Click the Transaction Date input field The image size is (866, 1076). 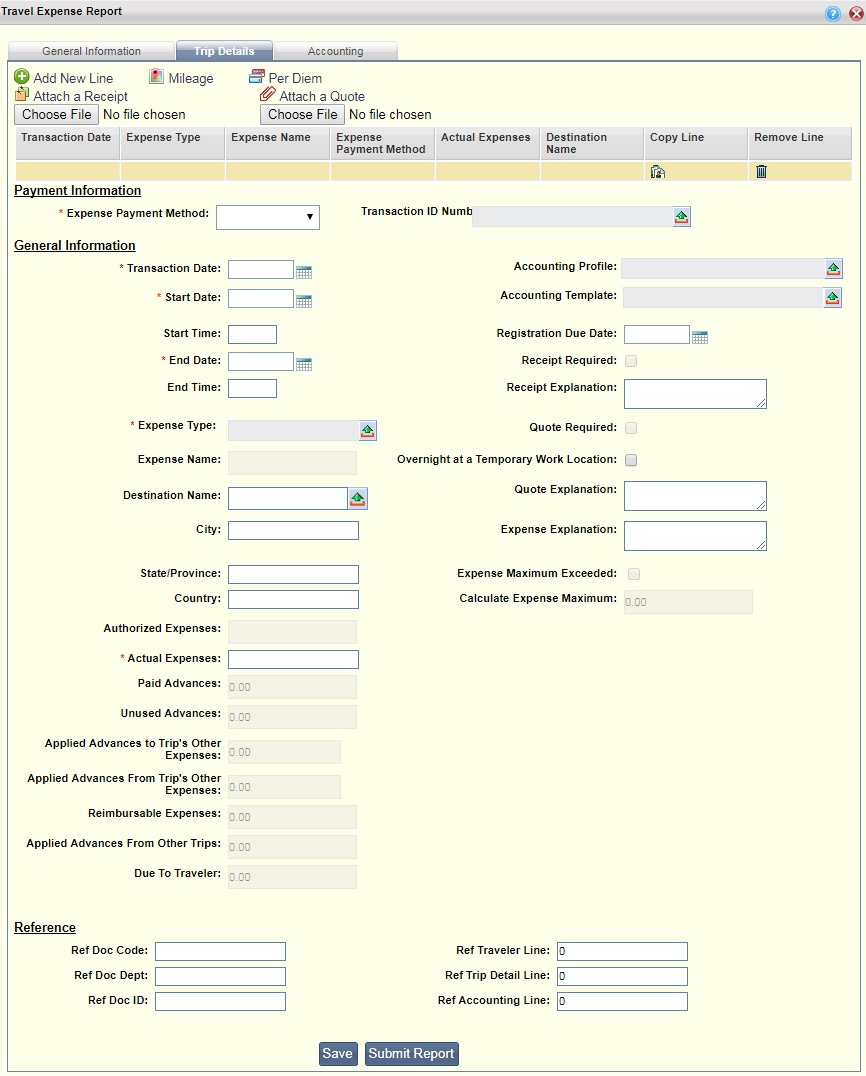pyautogui.click(x=261, y=270)
